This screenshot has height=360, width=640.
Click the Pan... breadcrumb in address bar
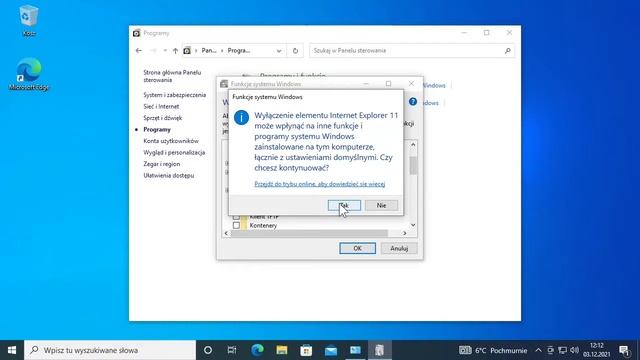click(209, 51)
